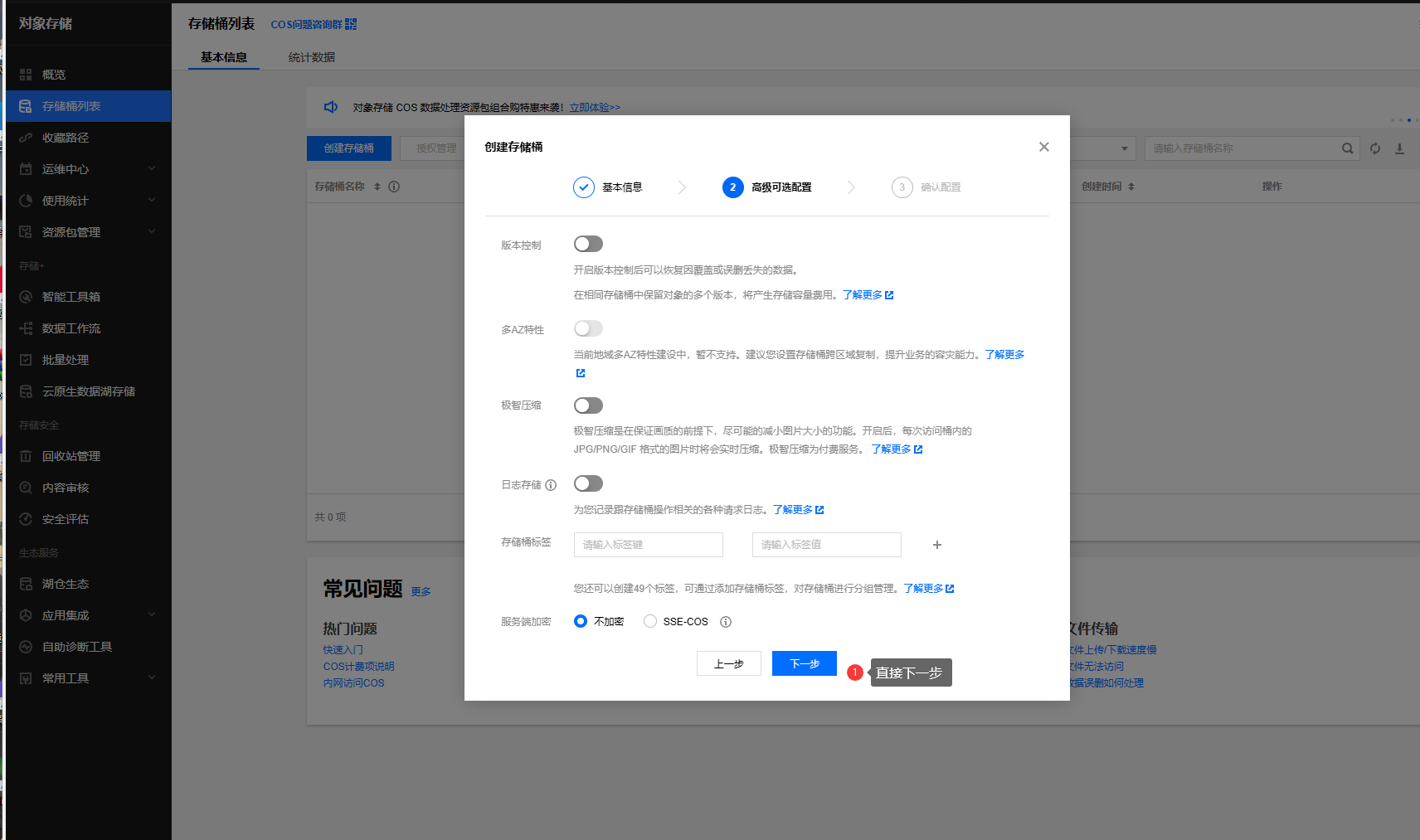
Task: Click the plus icon to add tag
Action: click(936, 545)
